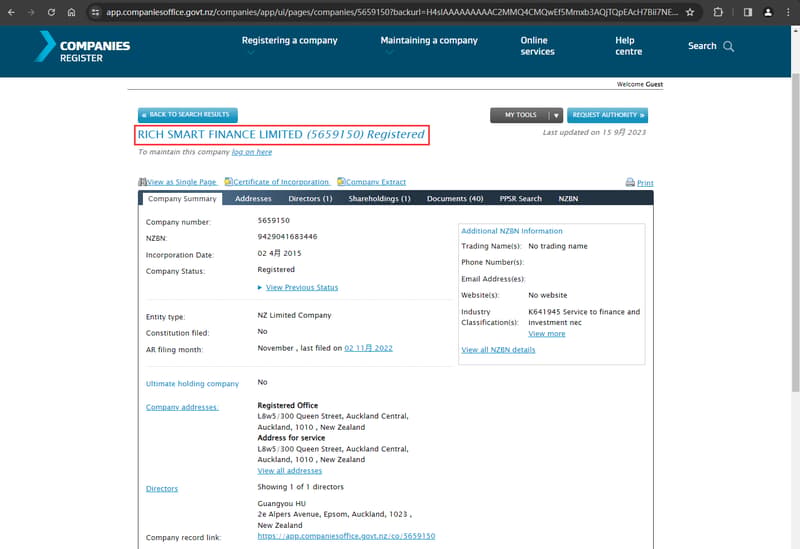This screenshot has height=549, width=800.
Task: Click the K641945 industry classification text
Action: [584, 317]
